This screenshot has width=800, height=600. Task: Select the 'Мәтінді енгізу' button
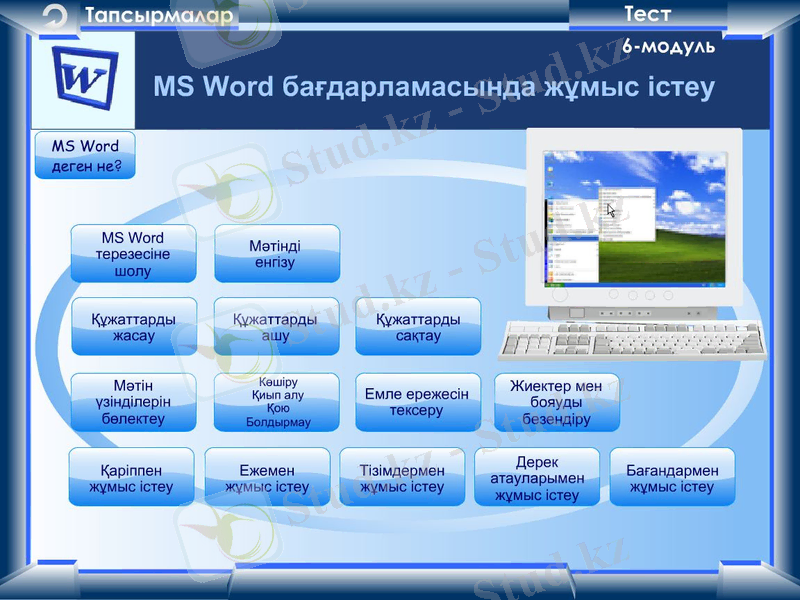pos(276,254)
